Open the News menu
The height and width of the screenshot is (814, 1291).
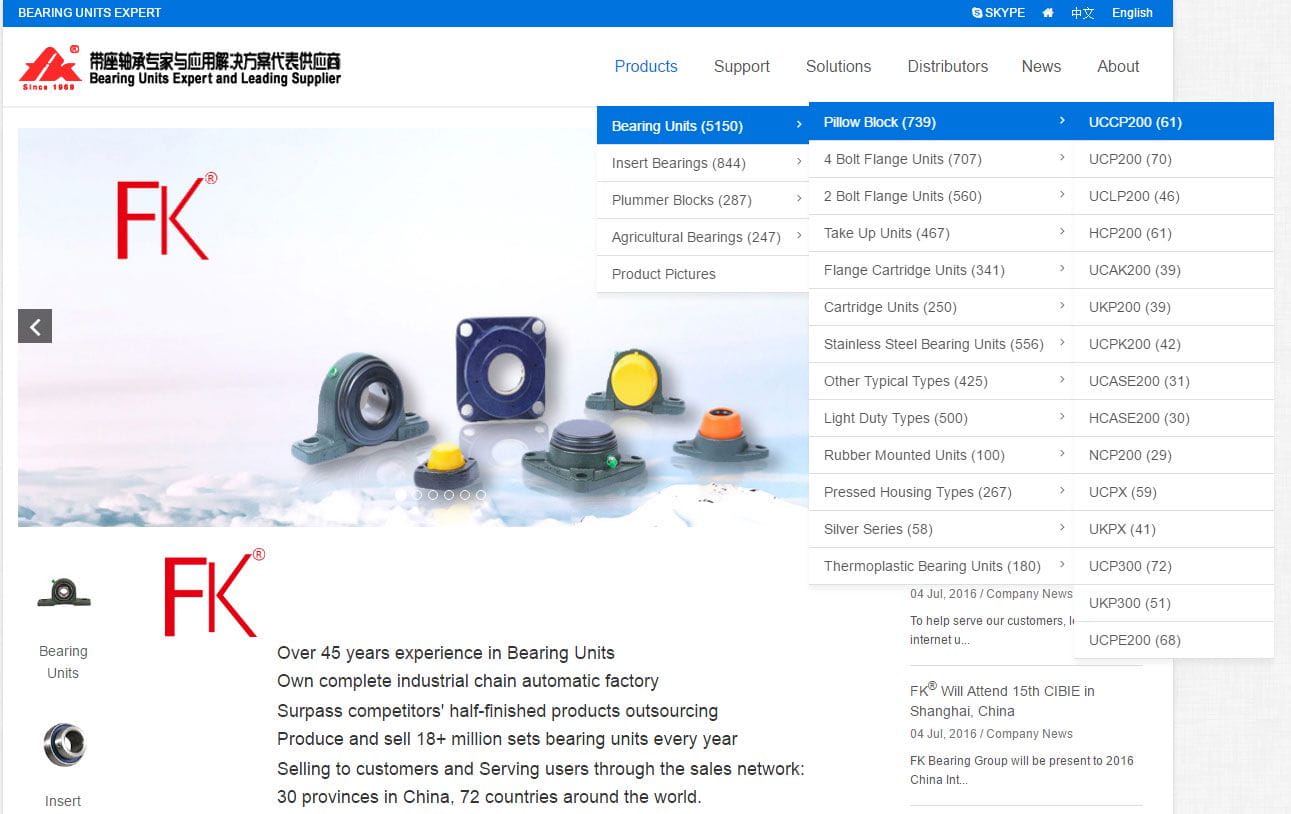click(x=1041, y=66)
